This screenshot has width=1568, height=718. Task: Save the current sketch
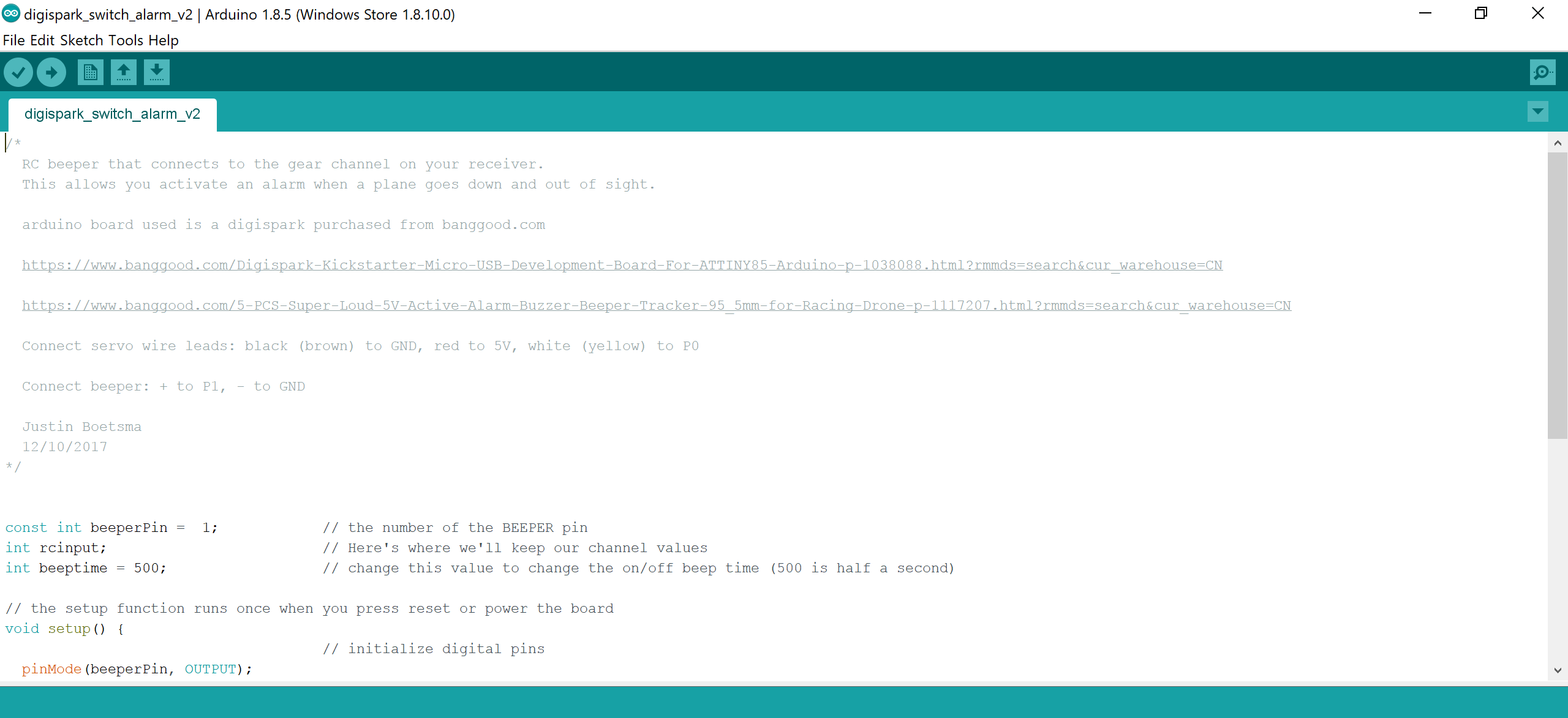coord(157,72)
